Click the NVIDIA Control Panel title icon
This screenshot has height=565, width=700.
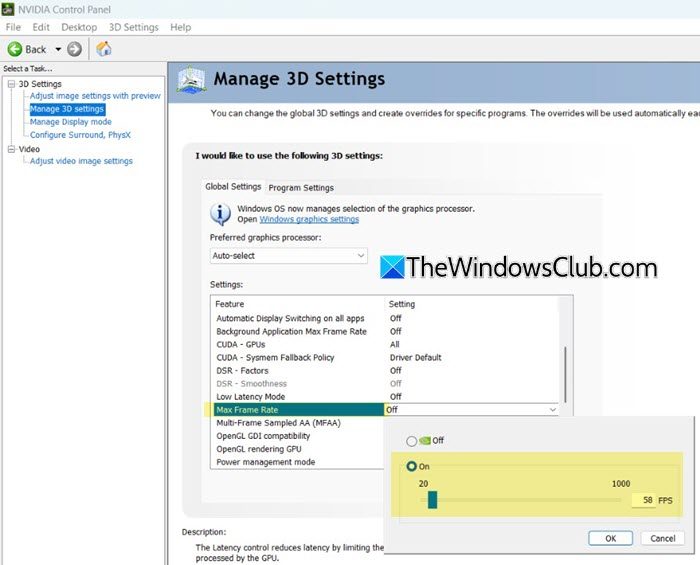pyautogui.click(x=8, y=9)
